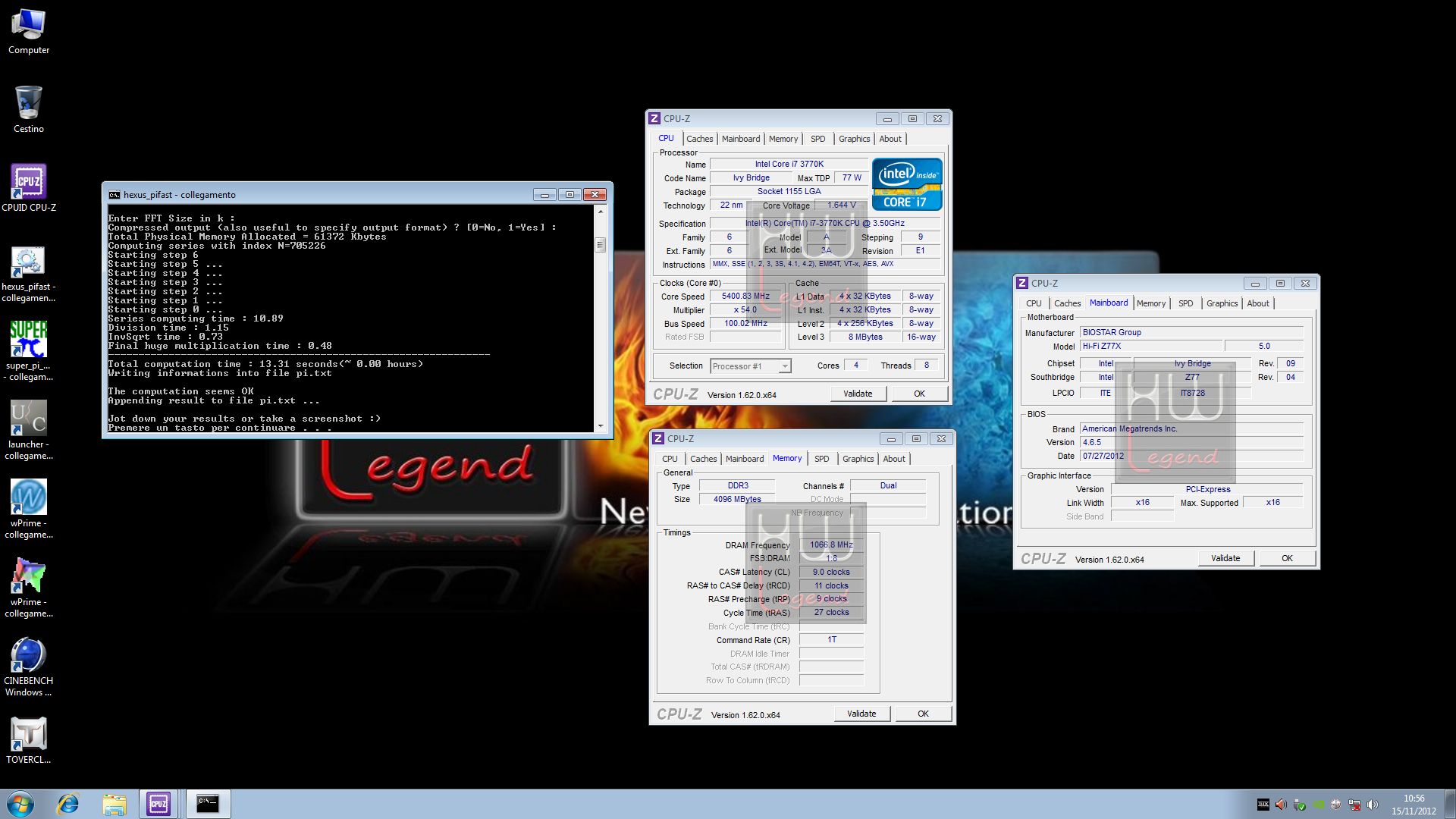This screenshot has height=819, width=1456.
Task: Launch Internet Explorer from the taskbar
Action: coord(68,804)
